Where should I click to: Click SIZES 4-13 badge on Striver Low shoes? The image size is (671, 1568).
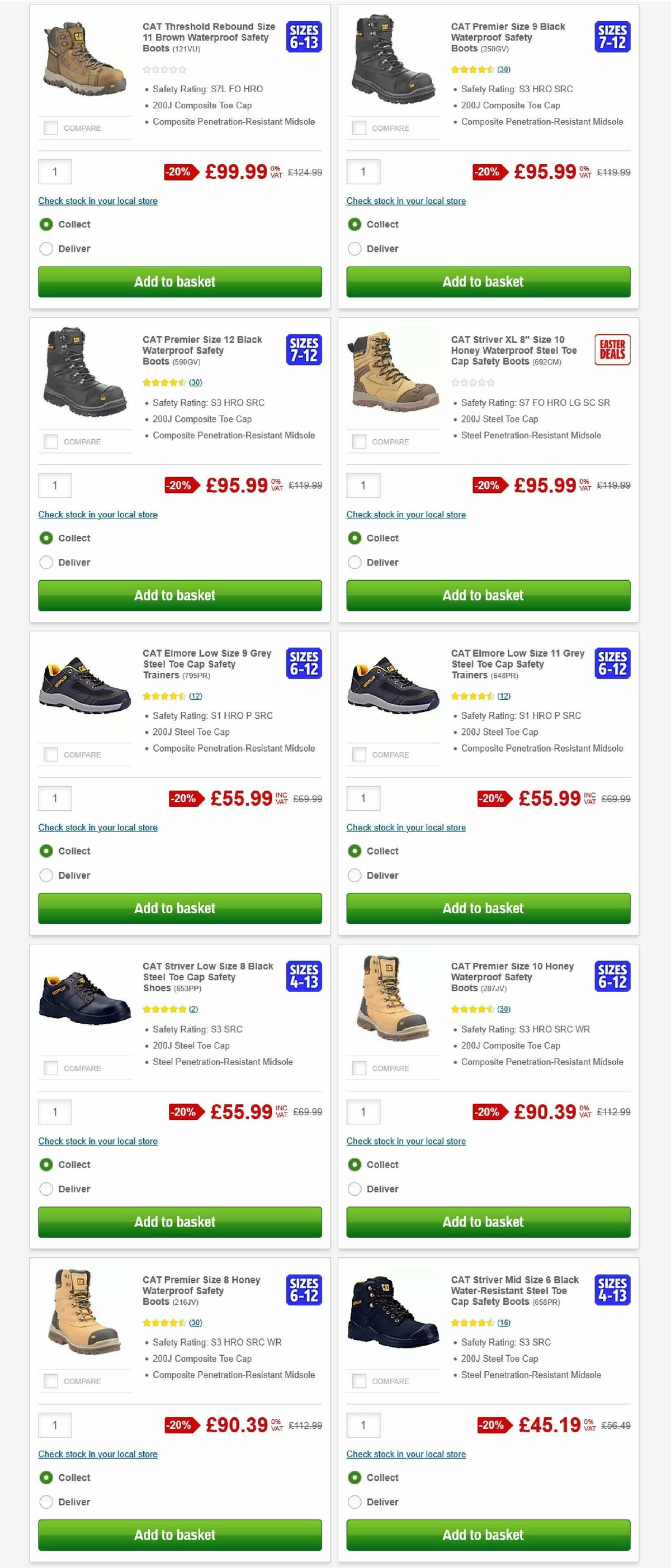tap(304, 976)
